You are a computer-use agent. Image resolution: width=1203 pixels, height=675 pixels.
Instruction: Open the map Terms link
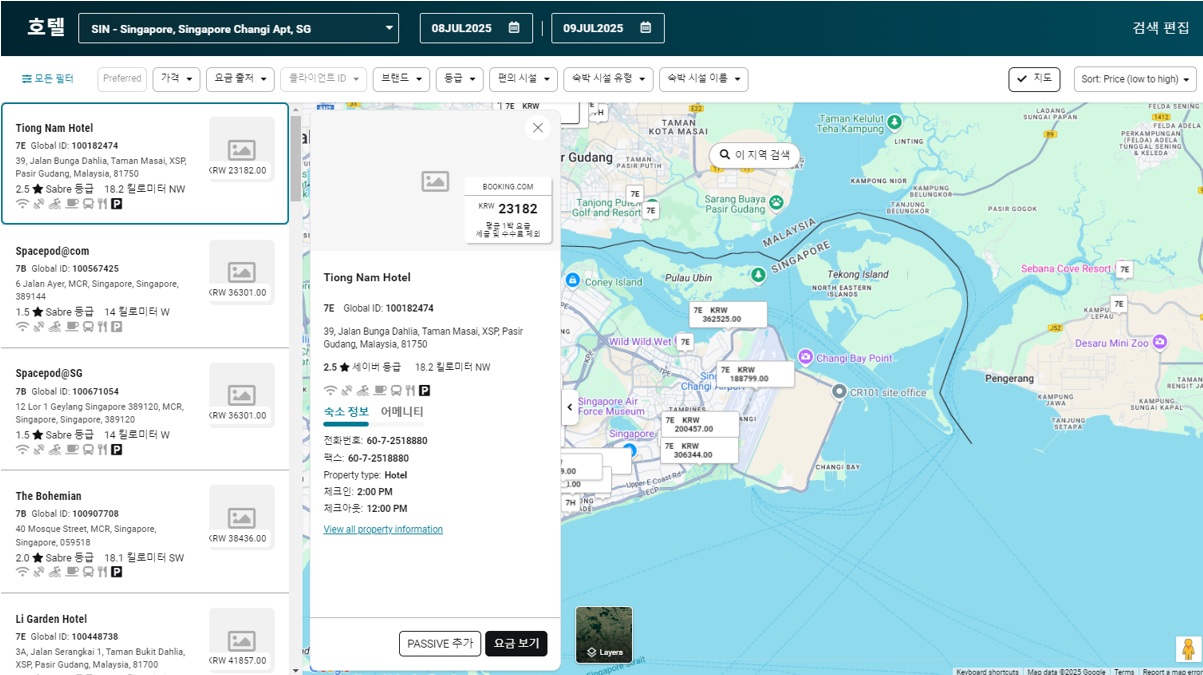tap(1124, 671)
